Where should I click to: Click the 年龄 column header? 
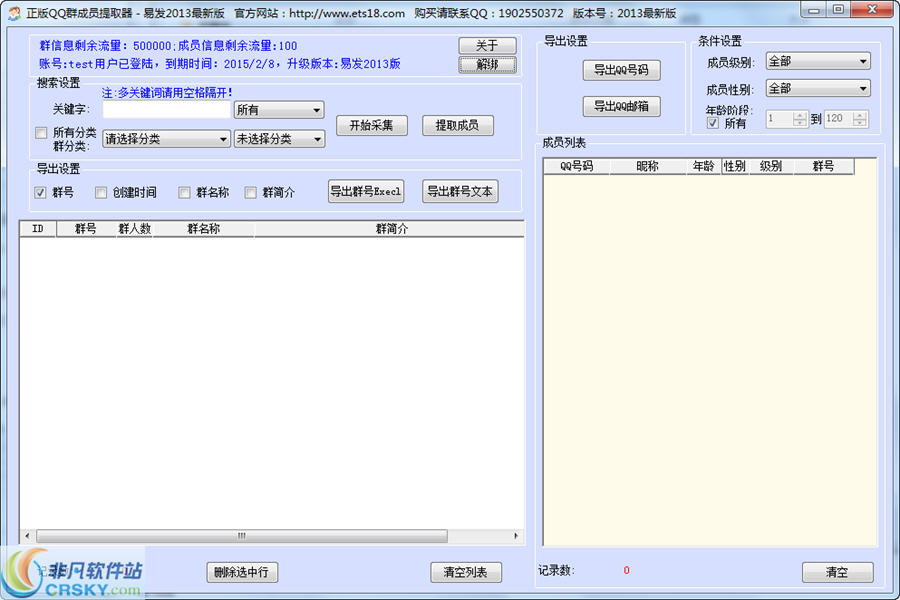pyautogui.click(x=703, y=166)
